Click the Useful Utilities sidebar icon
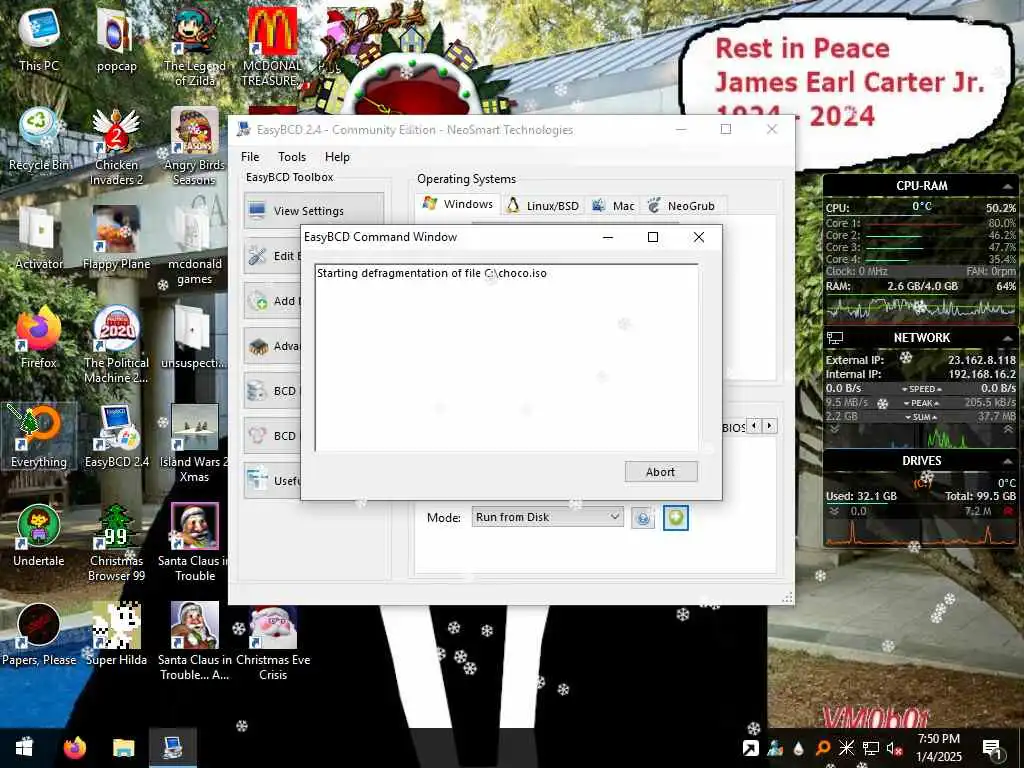Image resolution: width=1024 pixels, height=768 pixels. [x=258, y=479]
